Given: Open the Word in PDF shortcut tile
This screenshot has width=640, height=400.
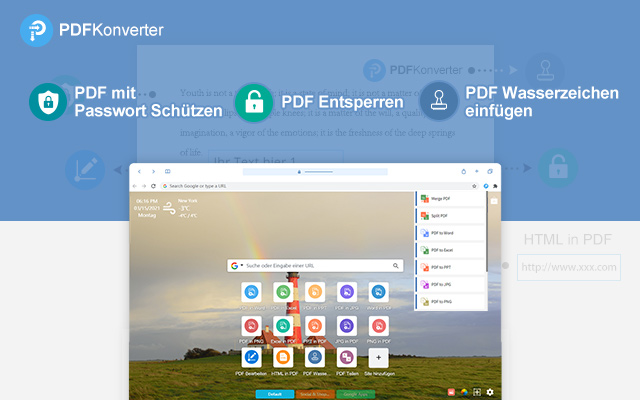Looking at the screenshot, I should [378, 292].
